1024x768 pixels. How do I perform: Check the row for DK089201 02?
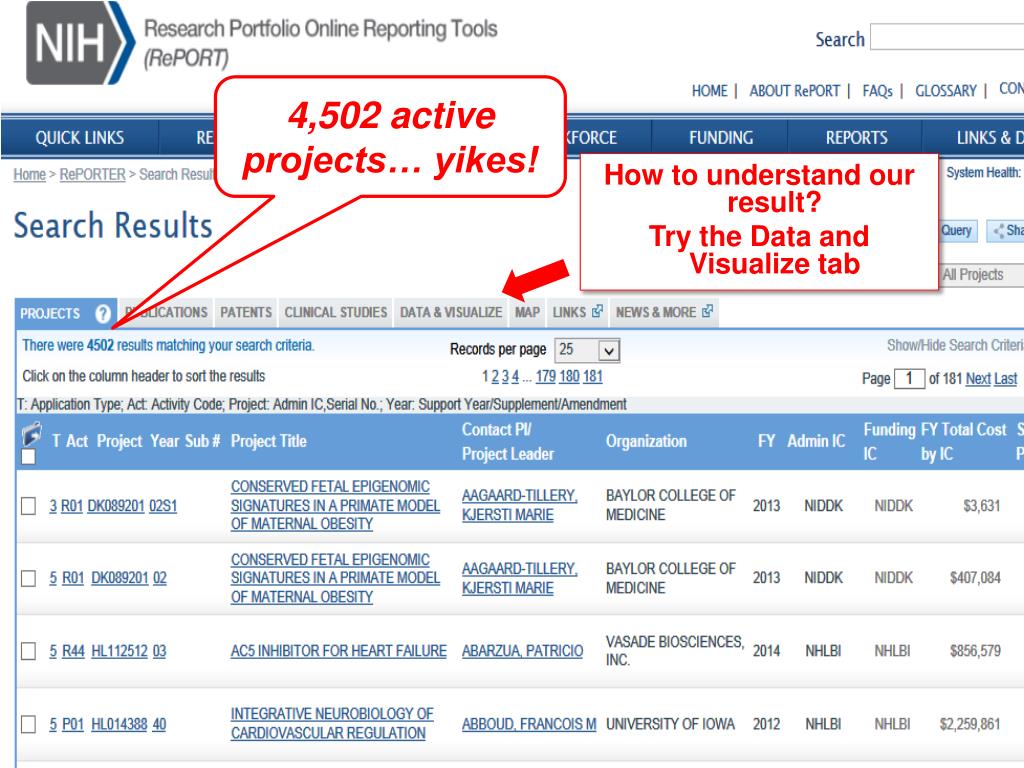(x=28, y=579)
